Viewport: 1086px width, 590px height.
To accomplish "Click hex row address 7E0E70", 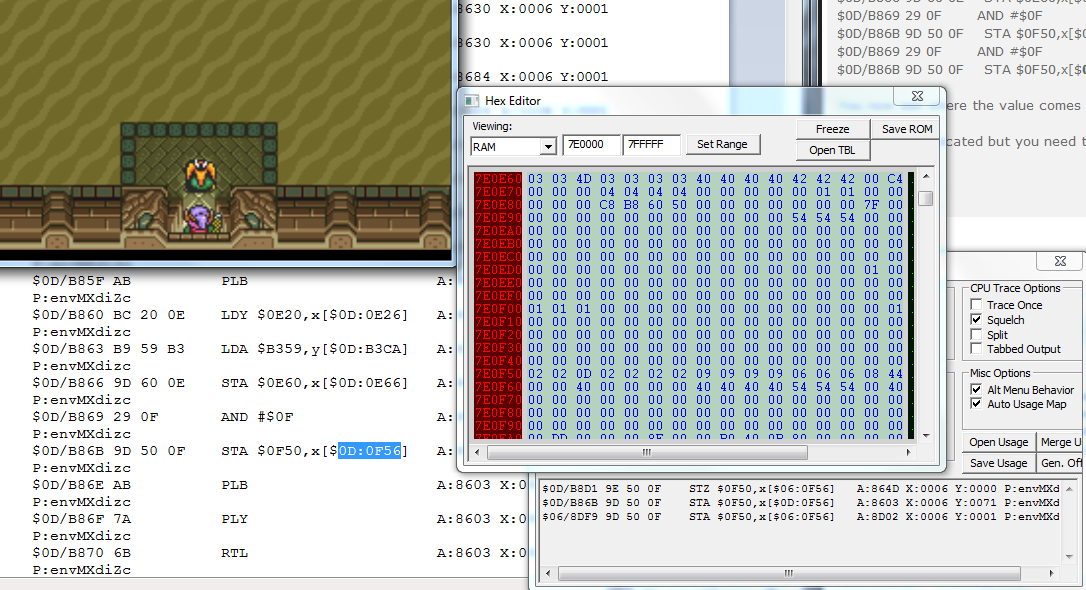I will [x=498, y=192].
